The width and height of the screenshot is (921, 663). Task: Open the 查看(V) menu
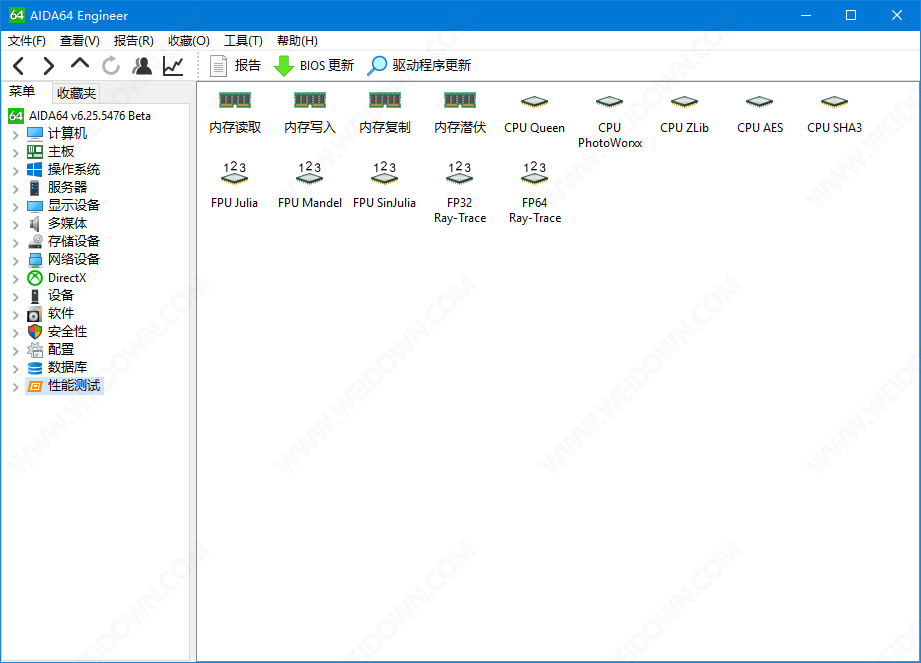point(79,41)
